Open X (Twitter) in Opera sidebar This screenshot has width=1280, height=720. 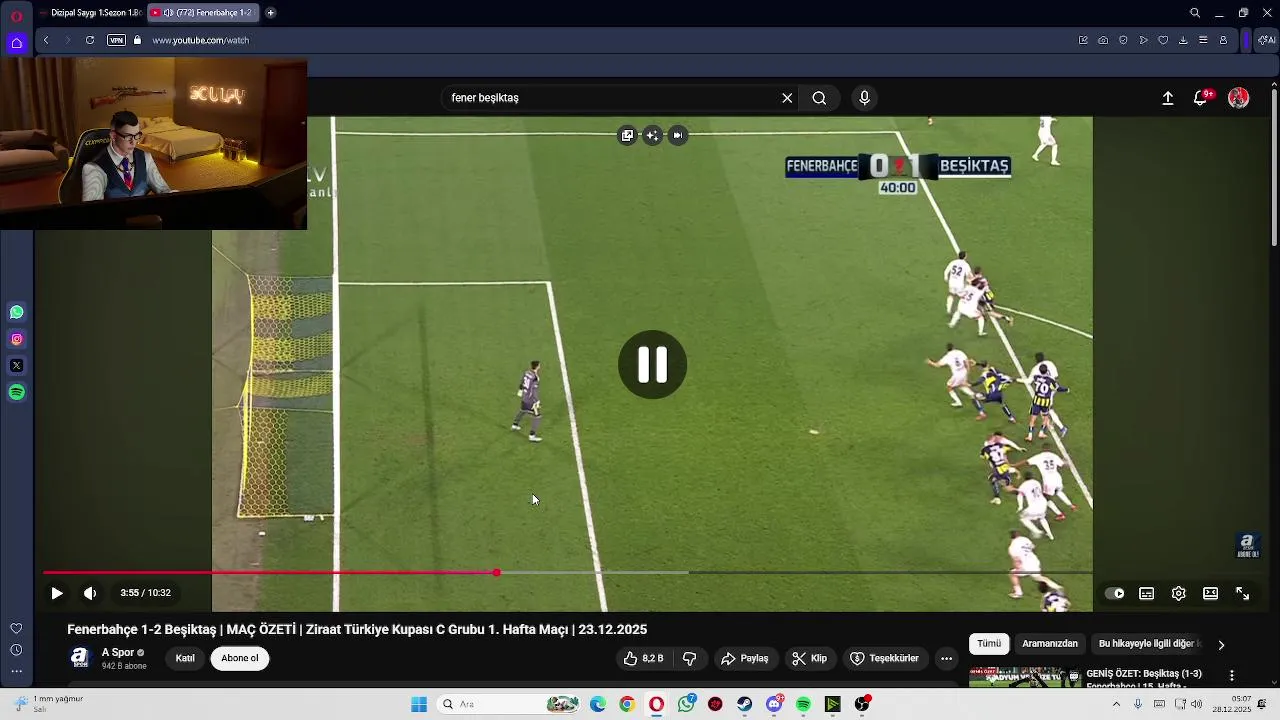tap(17, 366)
